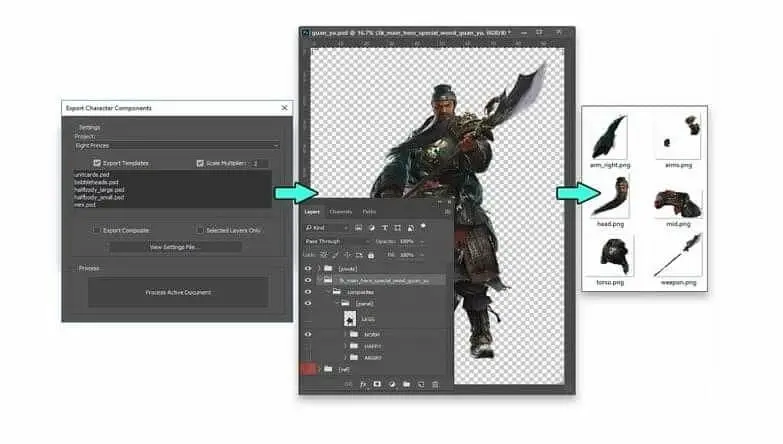Open the Project dropdown in export dialog
783x444 pixels.
click(x=177, y=145)
